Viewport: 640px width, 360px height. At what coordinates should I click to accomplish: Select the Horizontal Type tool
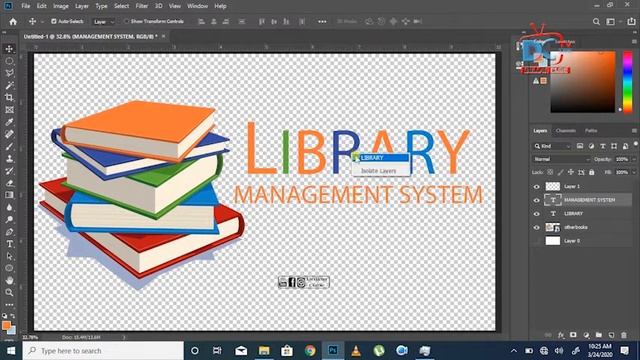point(9,244)
